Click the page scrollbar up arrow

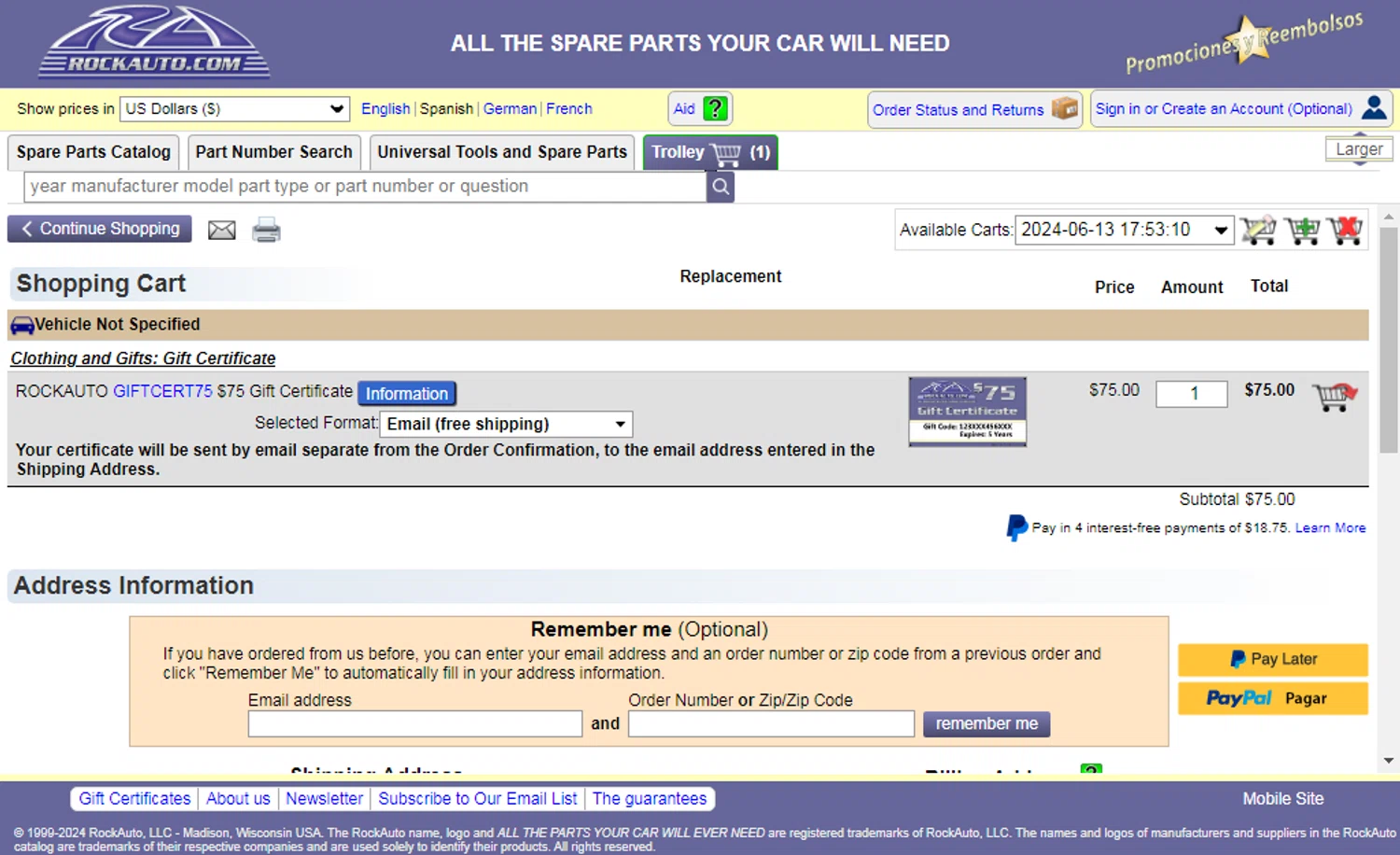(x=1389, y=217)
